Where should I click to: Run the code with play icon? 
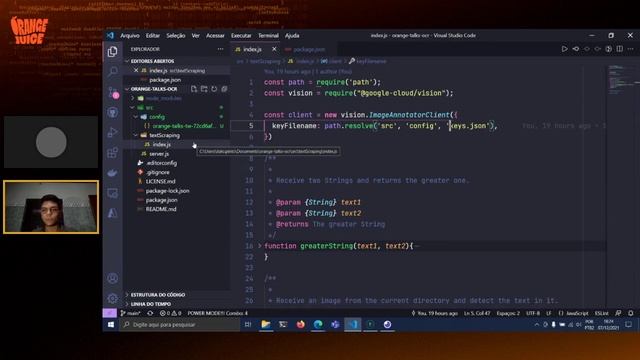564,49
